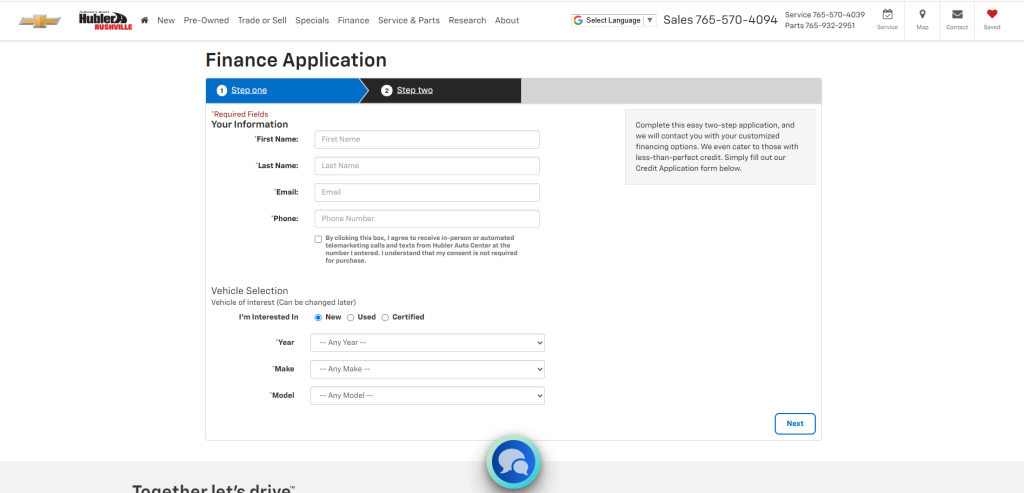This screenshot has width=1024, height=493.
Task: Expand the Any Year dropdown
Action: coord(427,343)
